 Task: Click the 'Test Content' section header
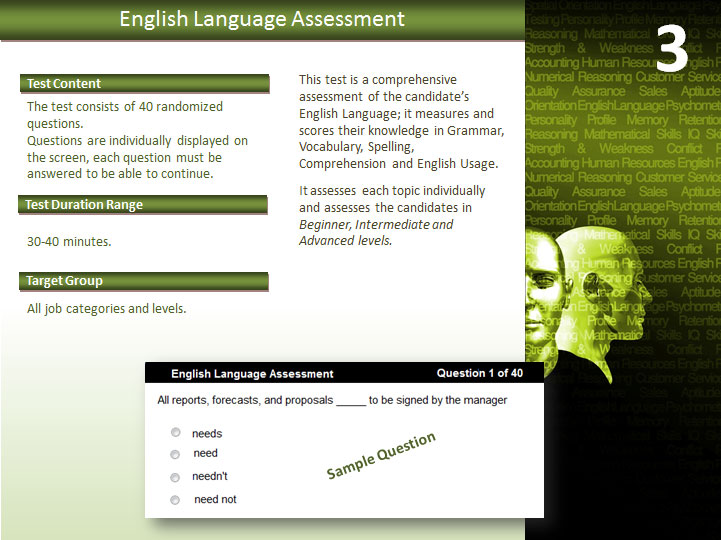tap(144, 84)
